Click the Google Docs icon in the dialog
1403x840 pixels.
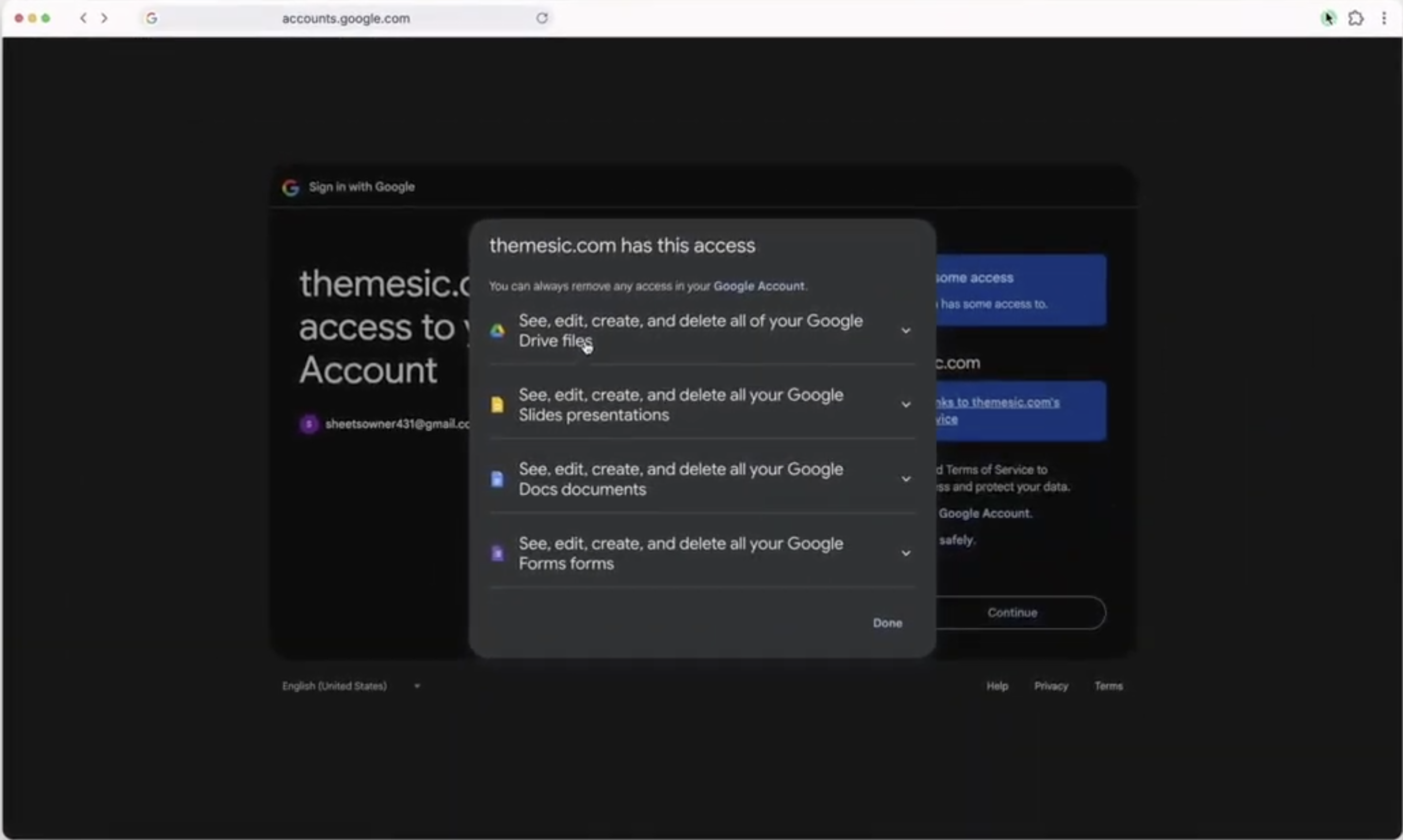(497, 479)
